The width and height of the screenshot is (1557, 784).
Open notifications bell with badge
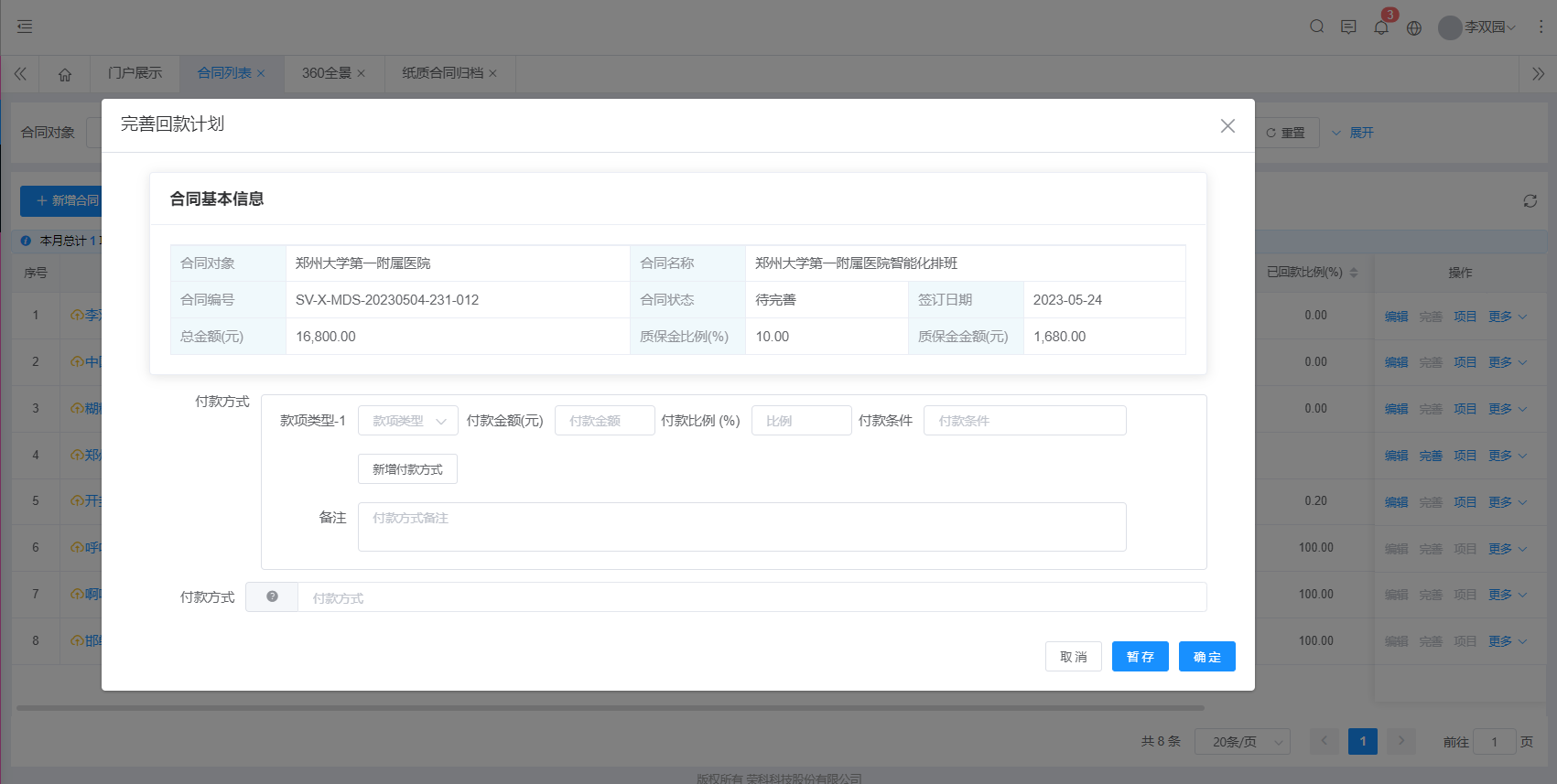[1381, 27]
